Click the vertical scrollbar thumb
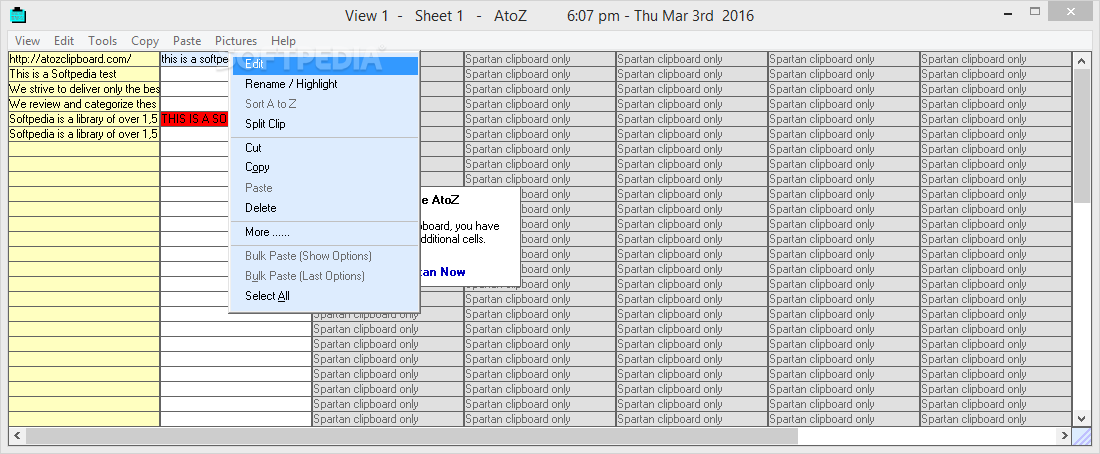Screen dimensions: 1100x454 tap(1081, 135)
